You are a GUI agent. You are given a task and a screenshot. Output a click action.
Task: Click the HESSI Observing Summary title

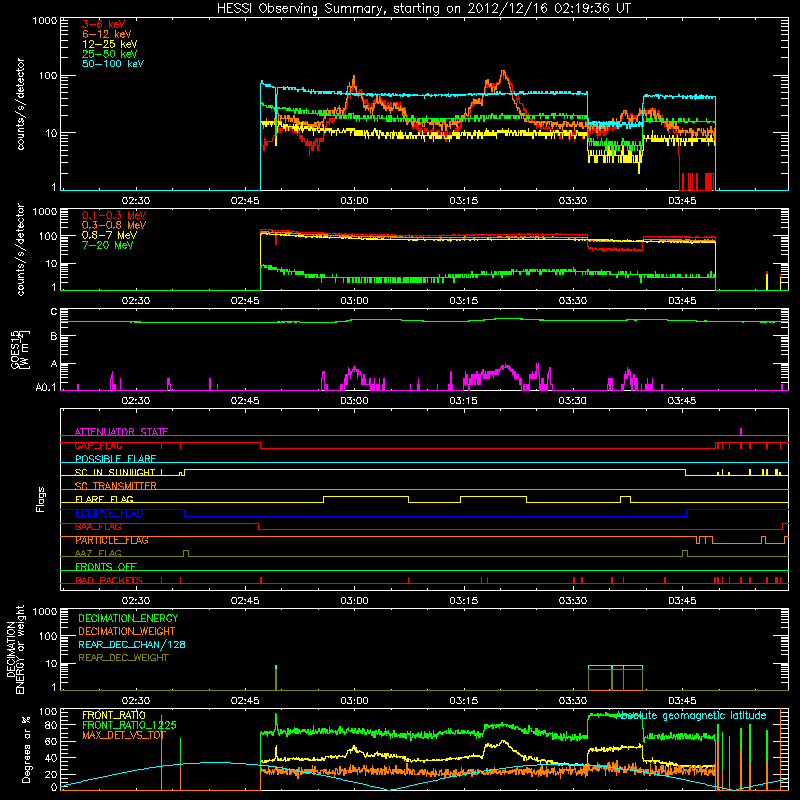click(423, 8)
